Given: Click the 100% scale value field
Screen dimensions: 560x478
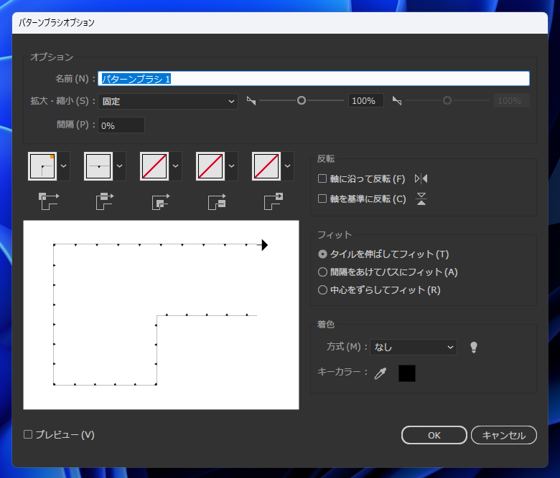Looking at the screenshot, I should coord(366,101).
